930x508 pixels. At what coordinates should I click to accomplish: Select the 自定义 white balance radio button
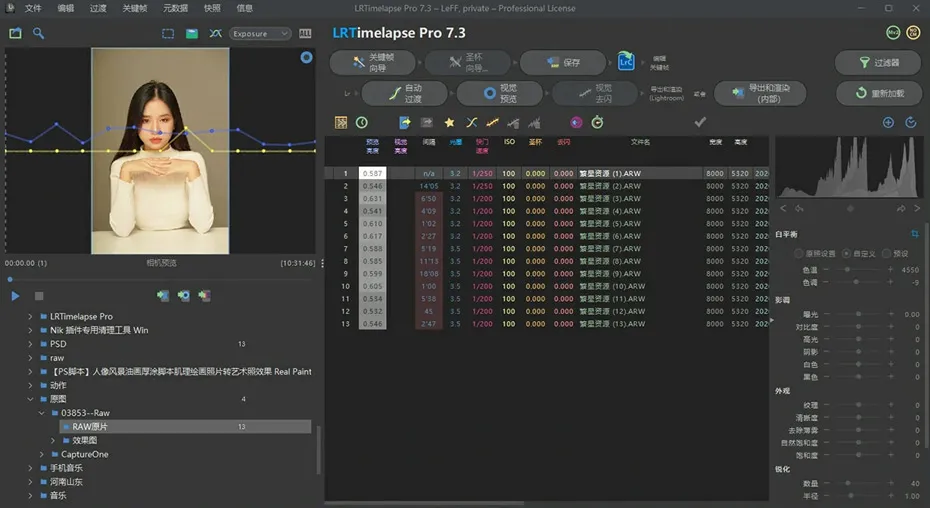coord(847,254)
